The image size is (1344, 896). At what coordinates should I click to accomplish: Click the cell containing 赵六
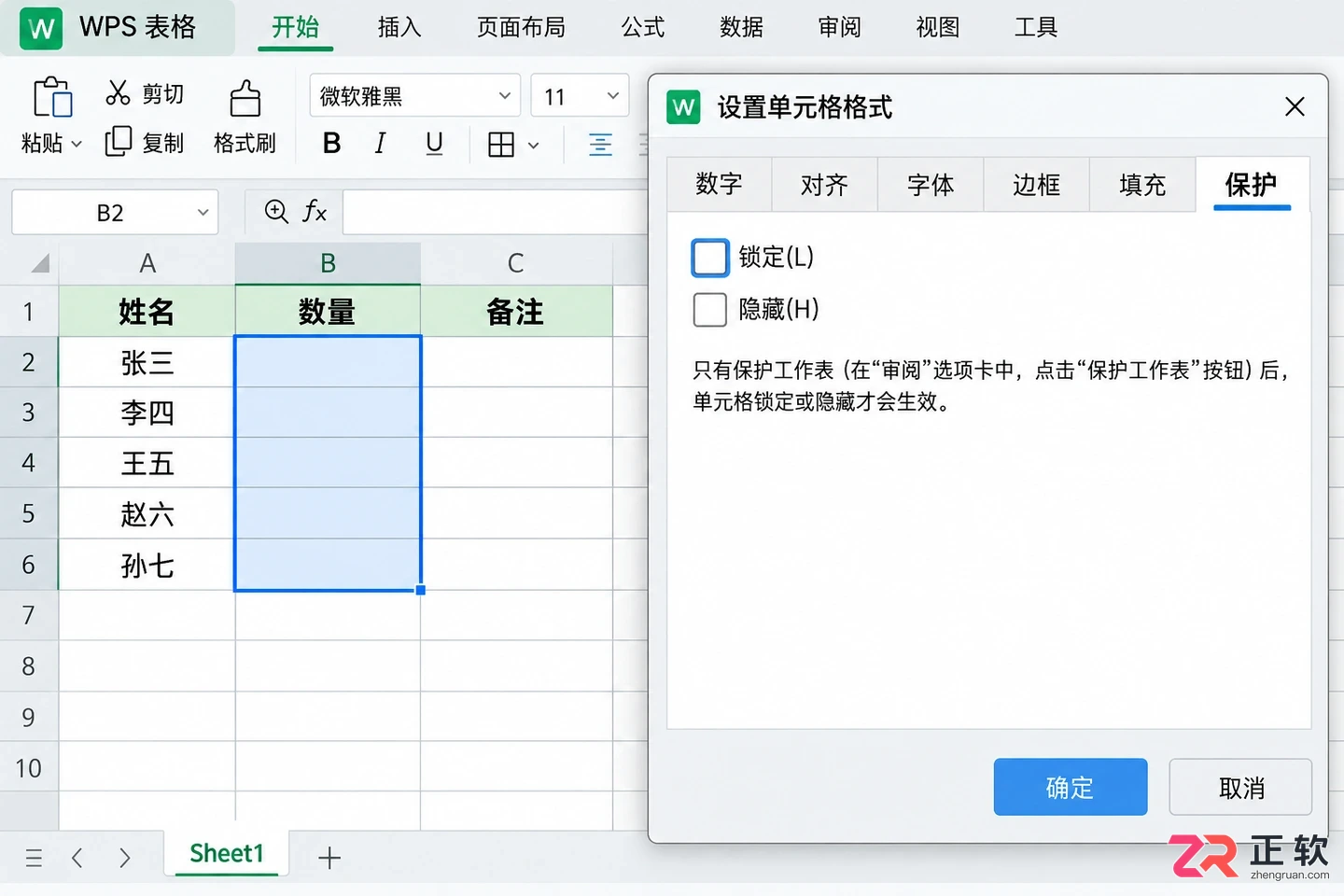147,513
